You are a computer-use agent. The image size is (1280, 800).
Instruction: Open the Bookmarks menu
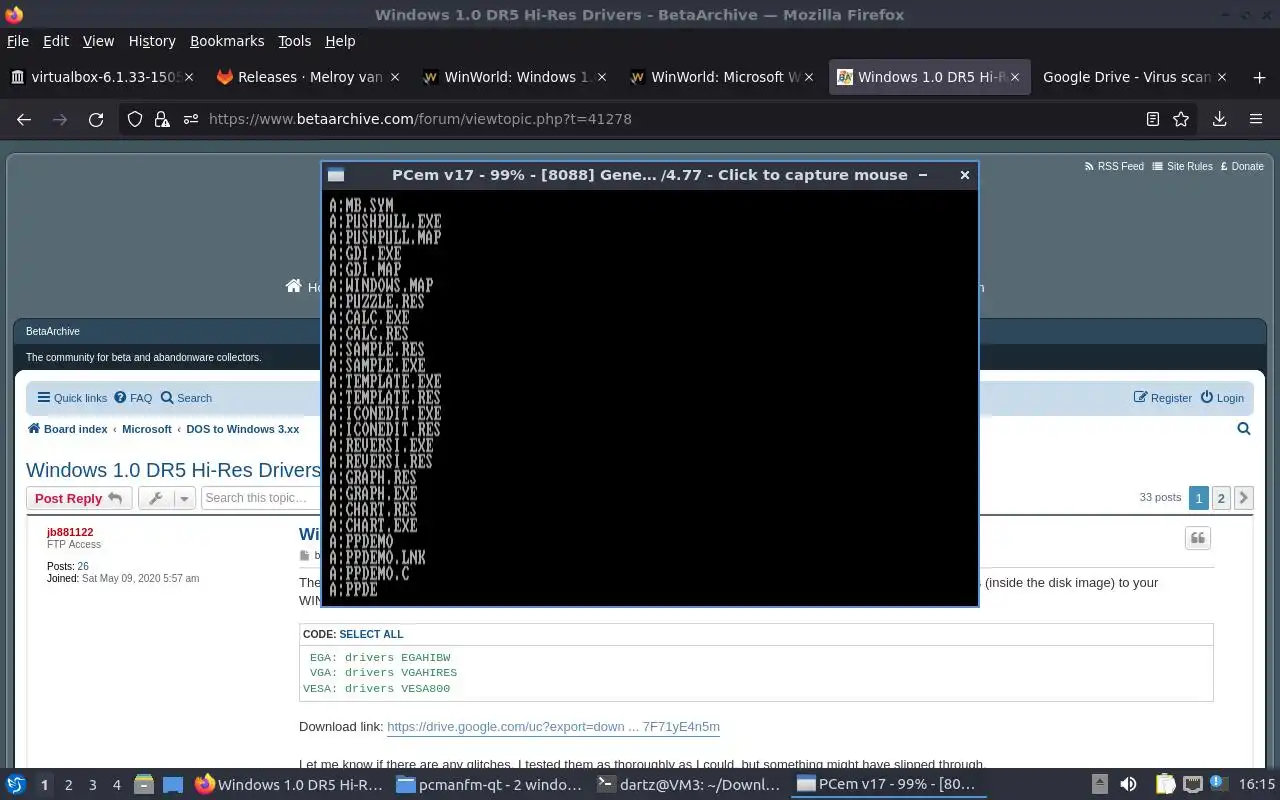click(227, 41)
